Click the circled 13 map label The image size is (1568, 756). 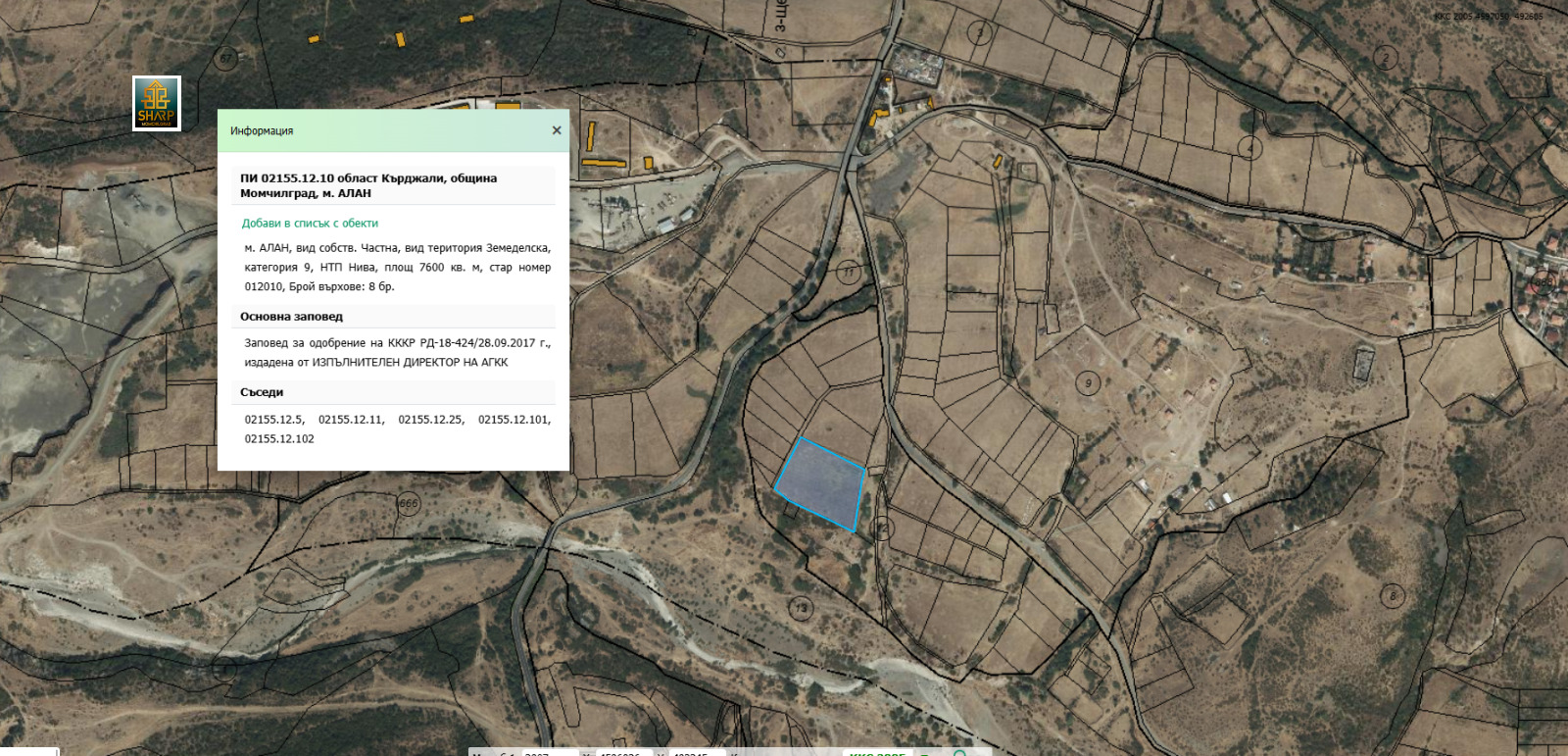pyautogui.click(x=802, y=608)
